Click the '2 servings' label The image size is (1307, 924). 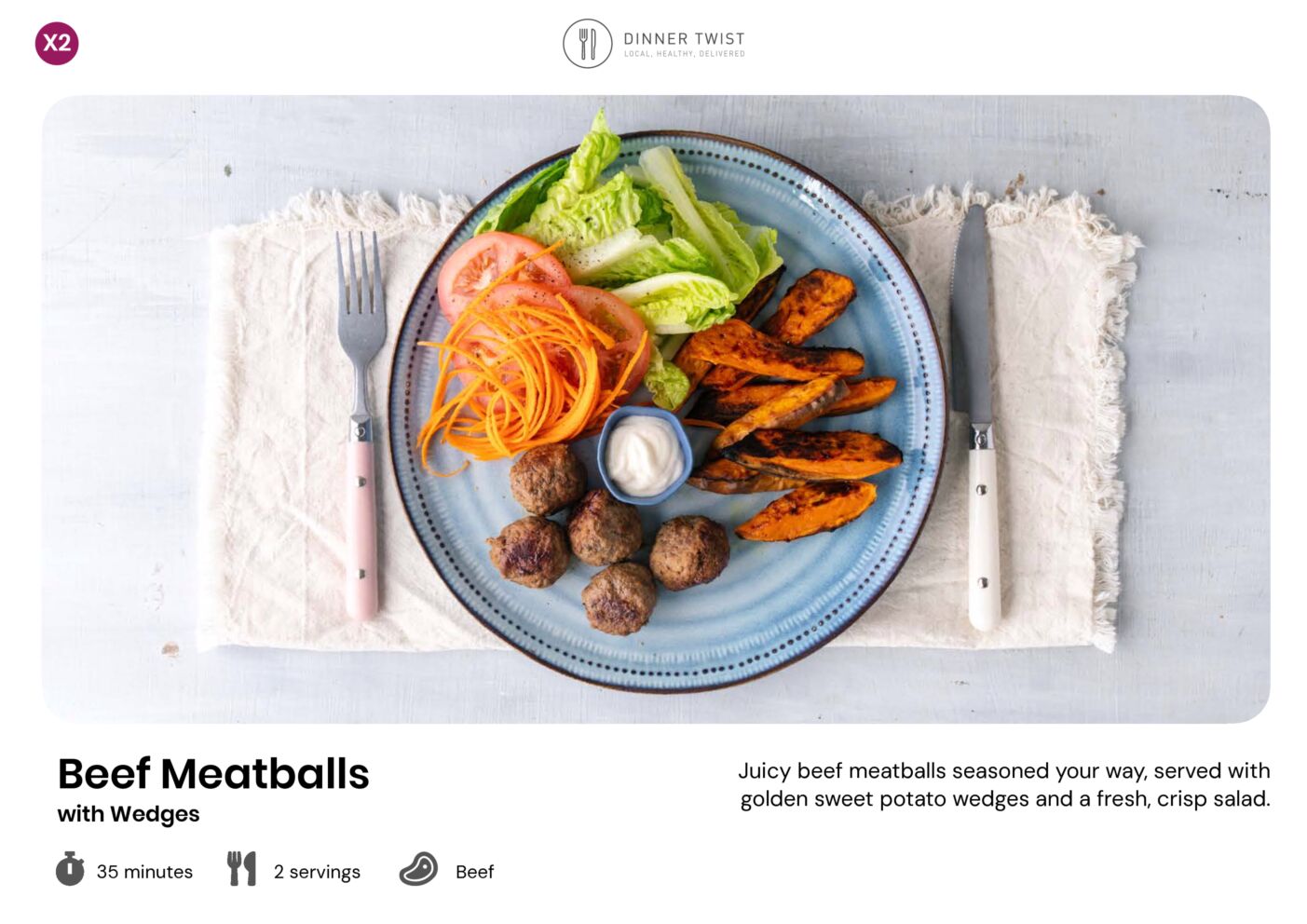[x=317, y=872]
